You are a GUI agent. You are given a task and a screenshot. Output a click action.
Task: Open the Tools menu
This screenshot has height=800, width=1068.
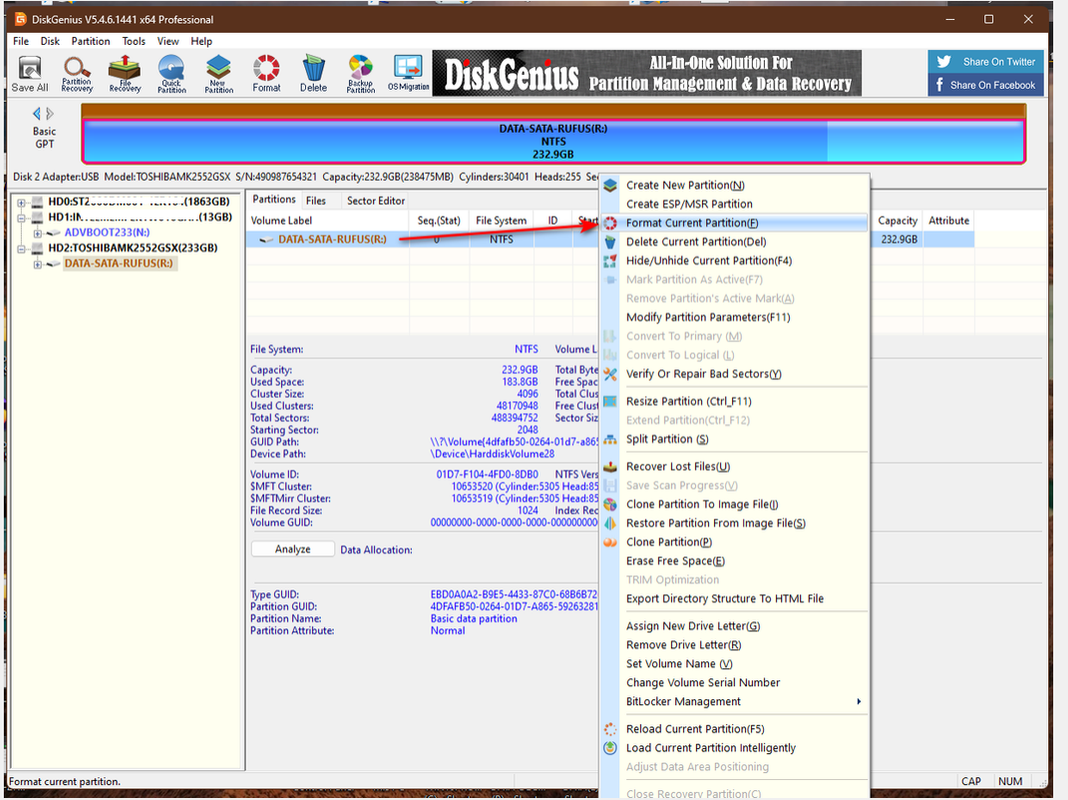click(x=134, y=41)
